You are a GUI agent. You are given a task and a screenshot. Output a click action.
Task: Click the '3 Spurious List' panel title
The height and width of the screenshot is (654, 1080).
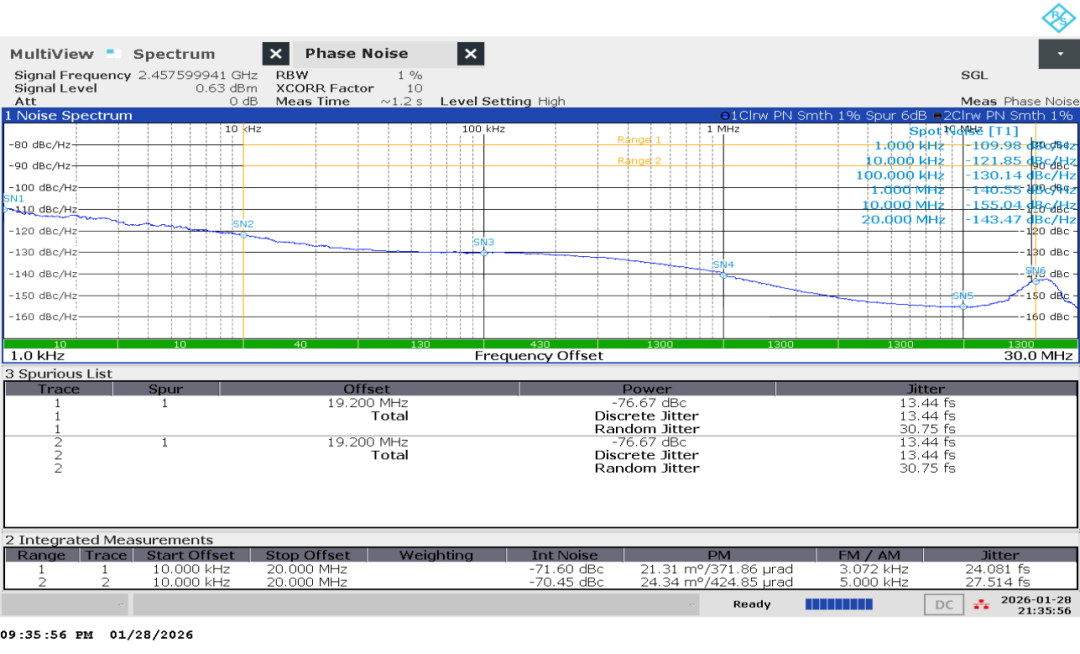[59, 373]
